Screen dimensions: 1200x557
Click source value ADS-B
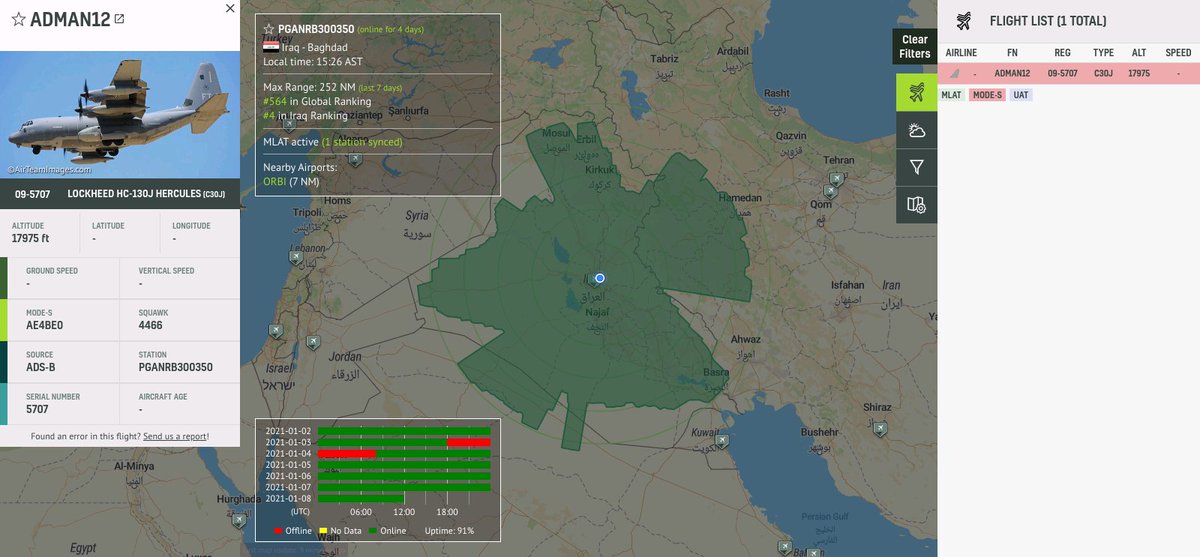(x=40, y=367)
